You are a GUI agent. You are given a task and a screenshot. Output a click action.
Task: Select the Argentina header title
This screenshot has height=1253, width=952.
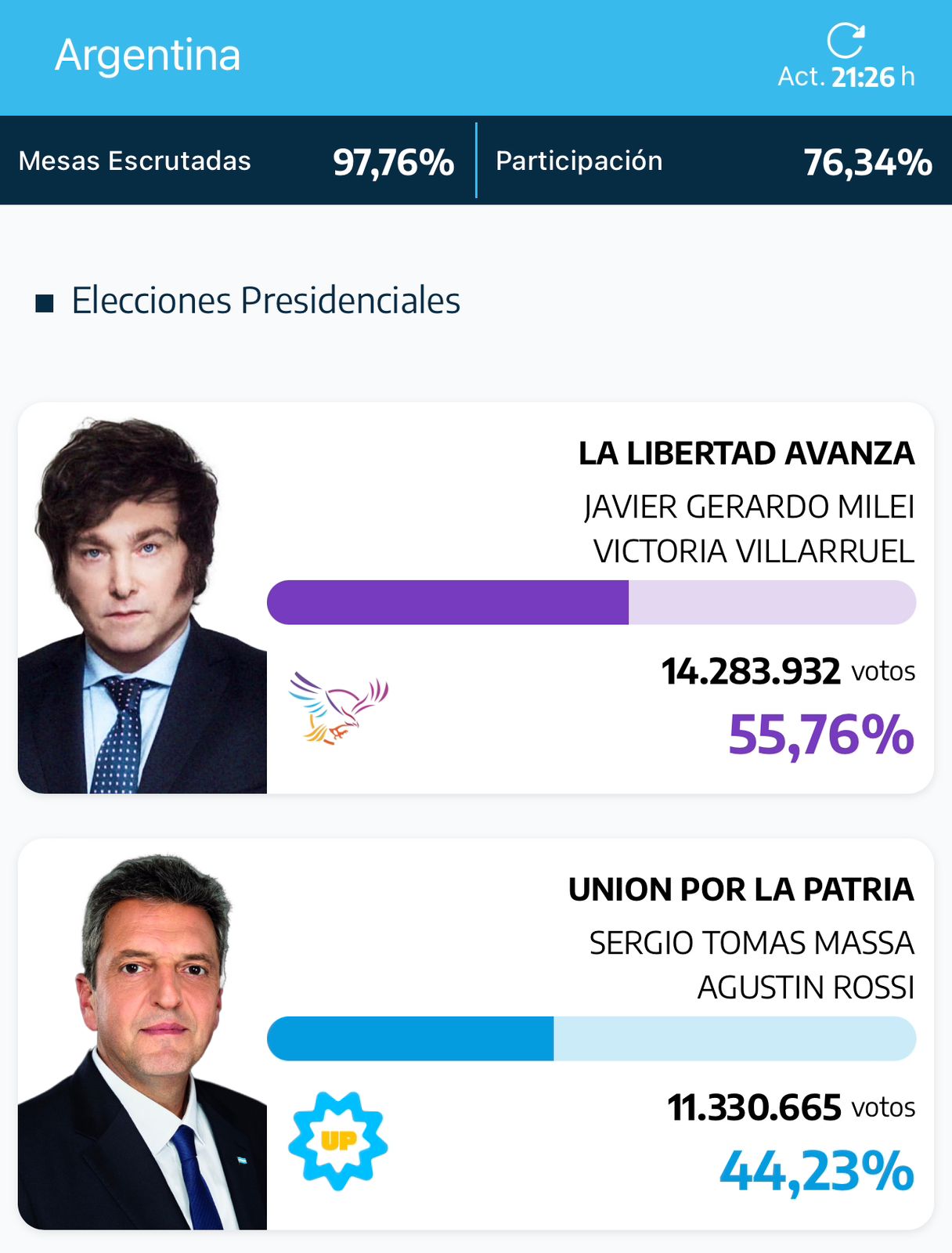pyautogui.click(x=148, y=56)
